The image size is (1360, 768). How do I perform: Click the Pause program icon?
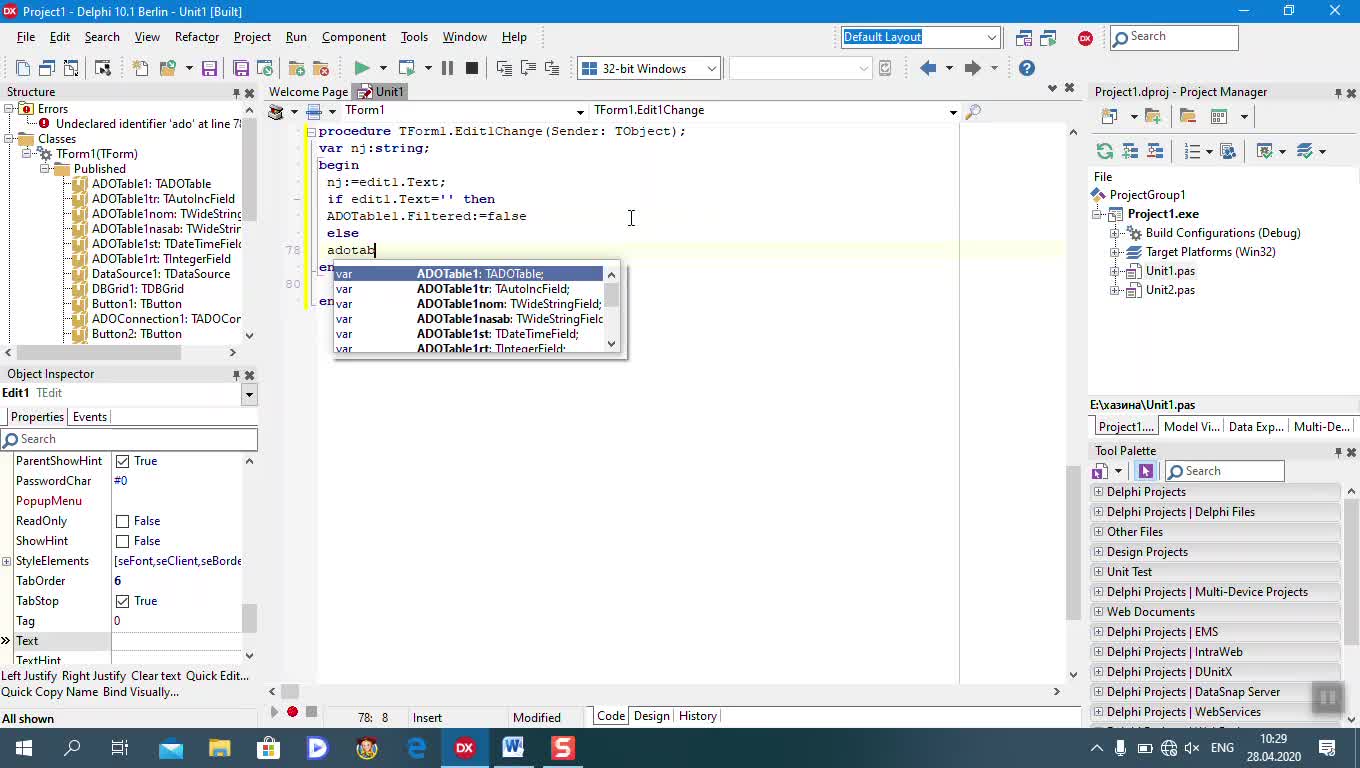click(x=447, y=68)
